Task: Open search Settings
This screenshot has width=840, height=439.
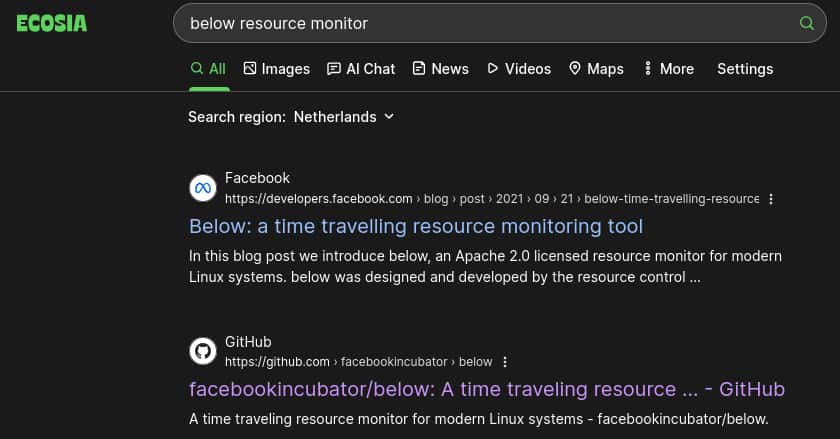Action: (745, 69)
